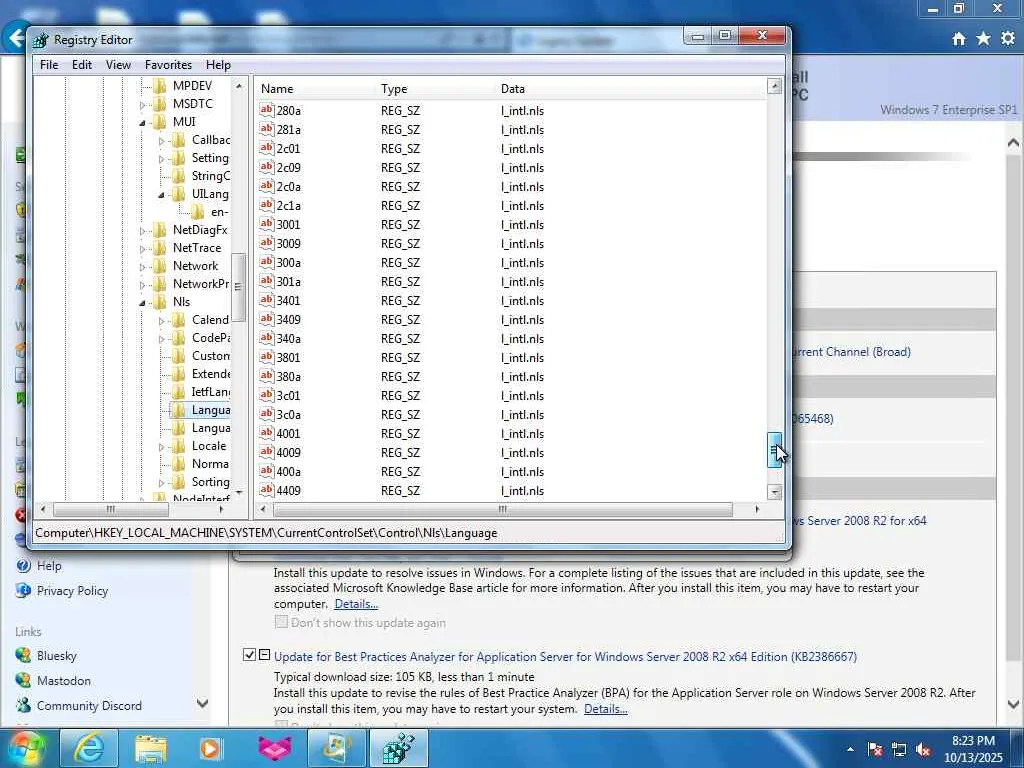Click the string value icon for 280a
The width and height of the screenshot is (1024, 768).
pyautogui.click(x=266, y=110)
